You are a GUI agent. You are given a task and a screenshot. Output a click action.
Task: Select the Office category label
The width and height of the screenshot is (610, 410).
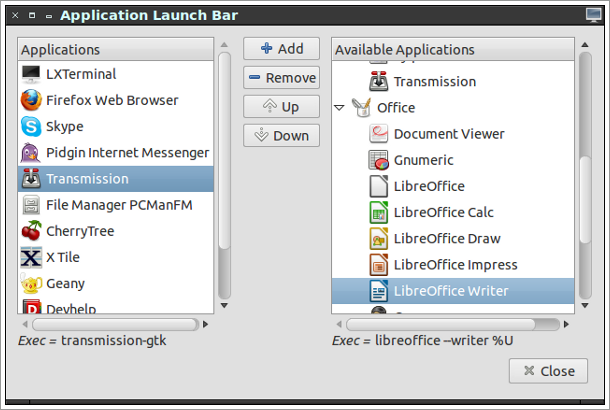(396, 108)
